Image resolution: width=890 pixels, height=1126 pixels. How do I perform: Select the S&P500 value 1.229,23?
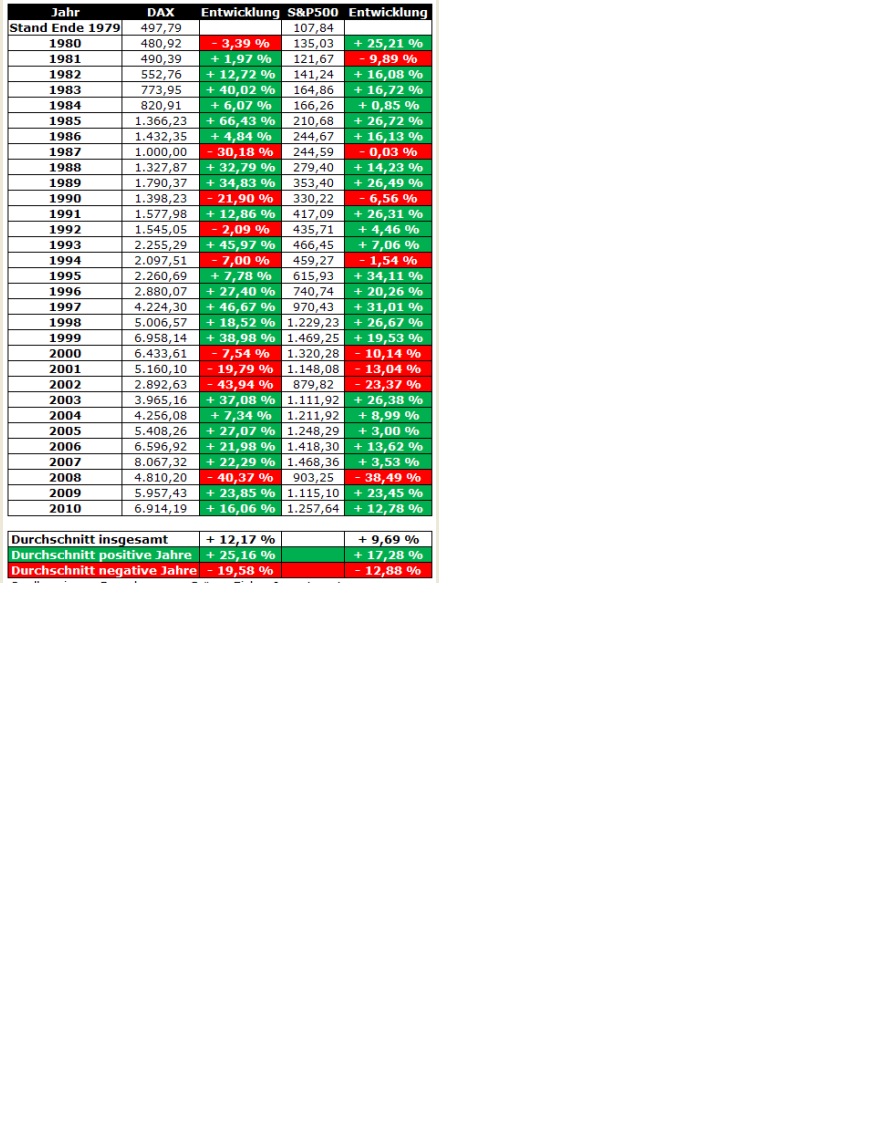click(x=313, y=322)
